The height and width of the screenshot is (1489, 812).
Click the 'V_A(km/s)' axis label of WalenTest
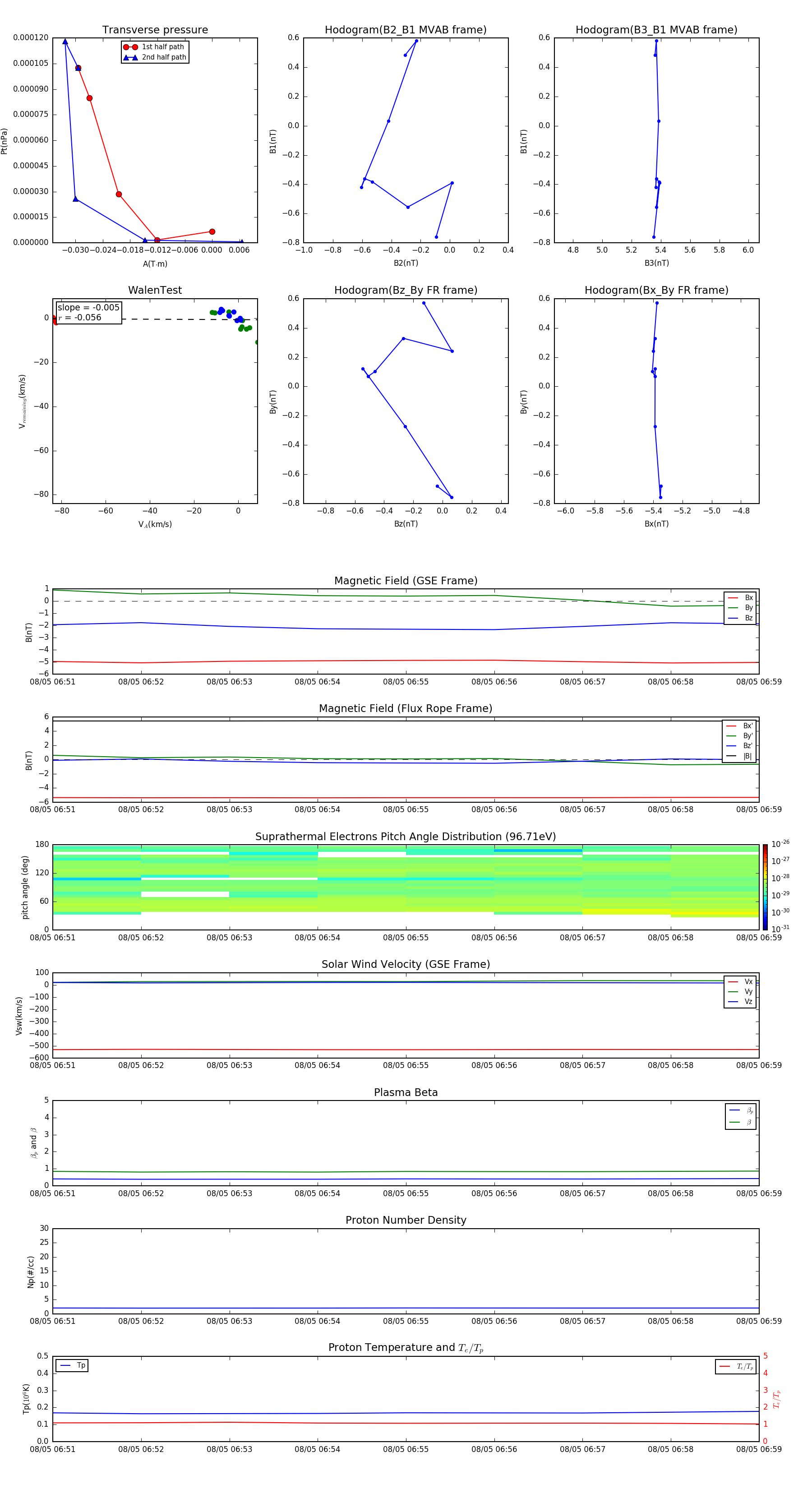(x=155, y=525)
